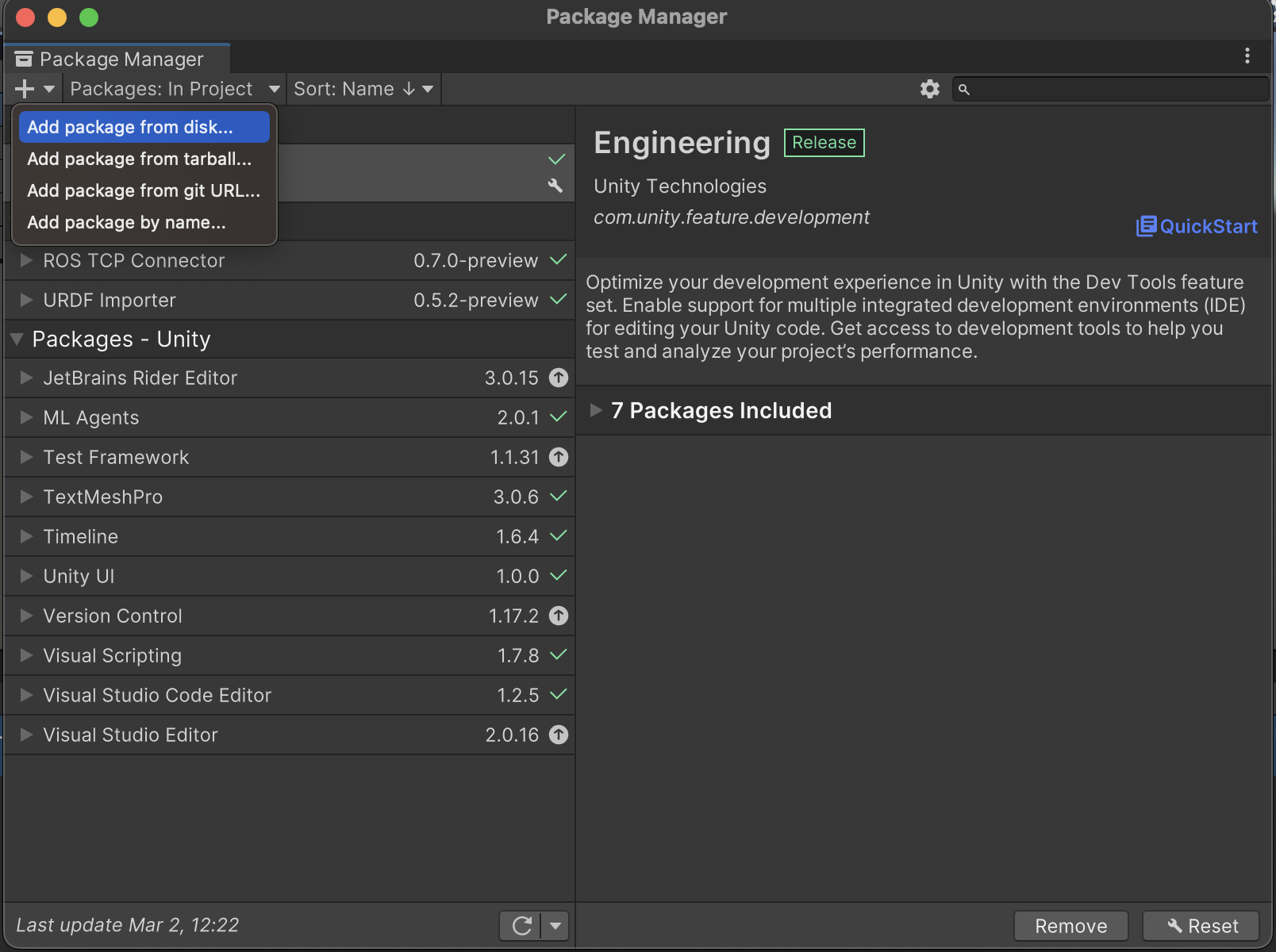Expand the ROS TCP Connector row
The width and height of the screenshot is (1276, 952).
[x=26, y=260]
